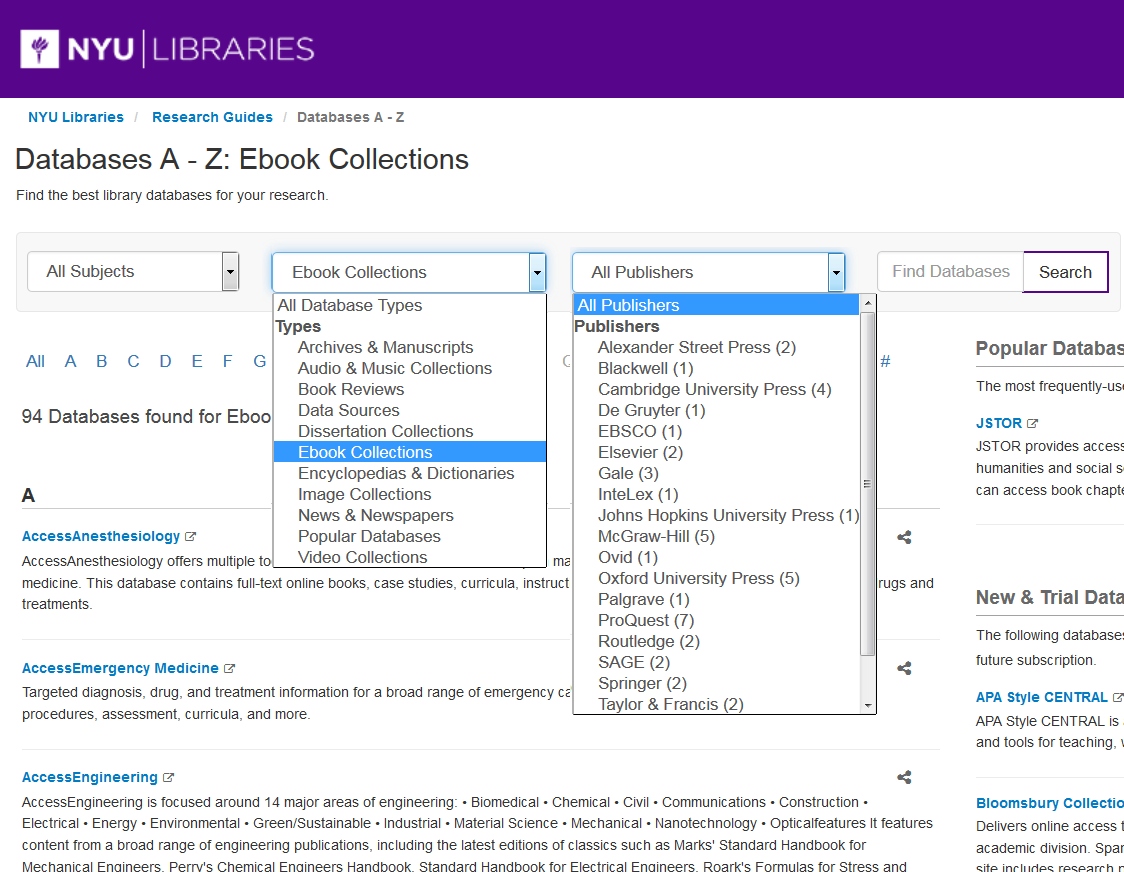
Task: Click the Search button
Action: 1065,272
